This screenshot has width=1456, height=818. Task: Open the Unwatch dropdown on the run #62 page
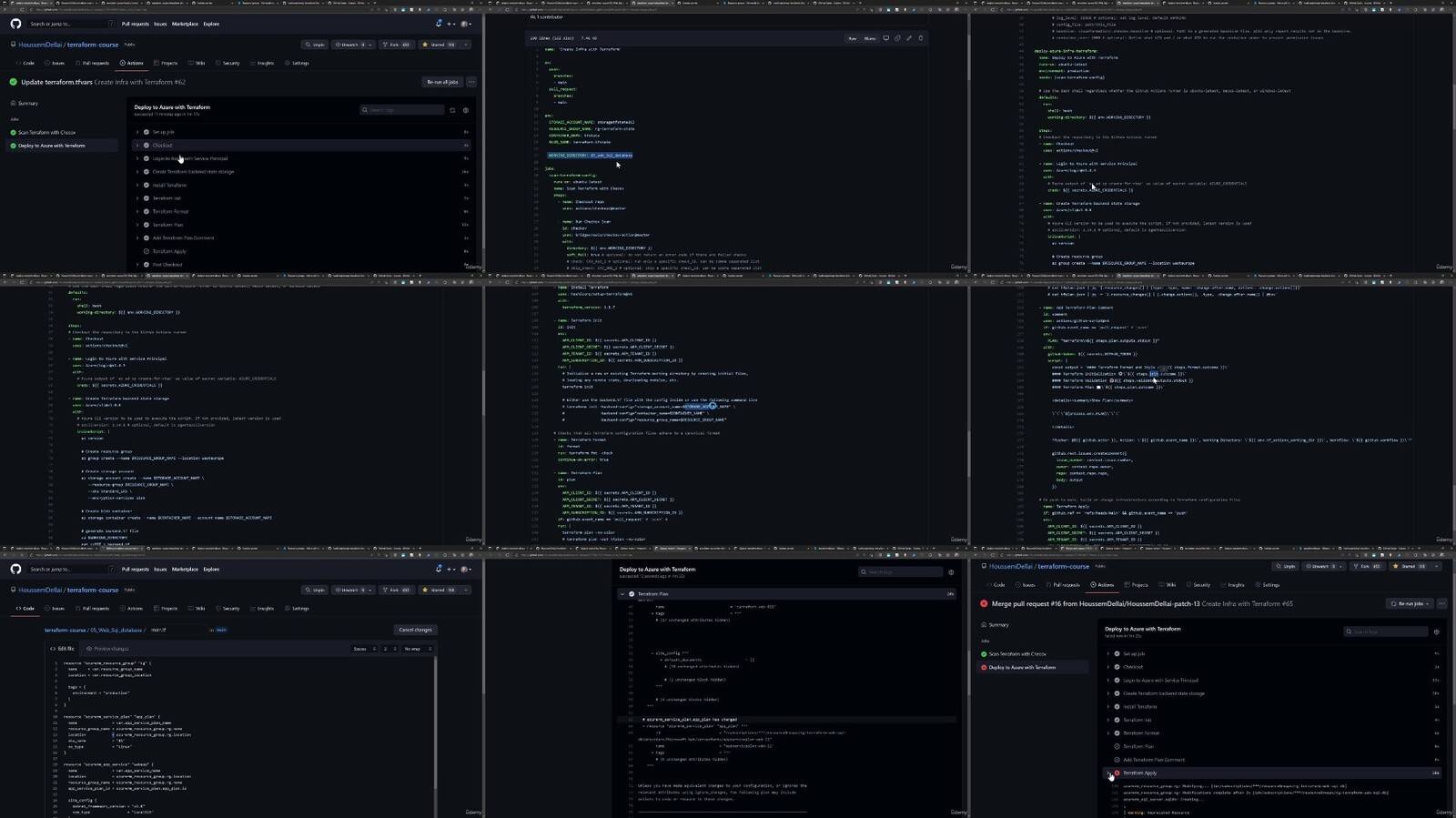click(x=353, y=44)
